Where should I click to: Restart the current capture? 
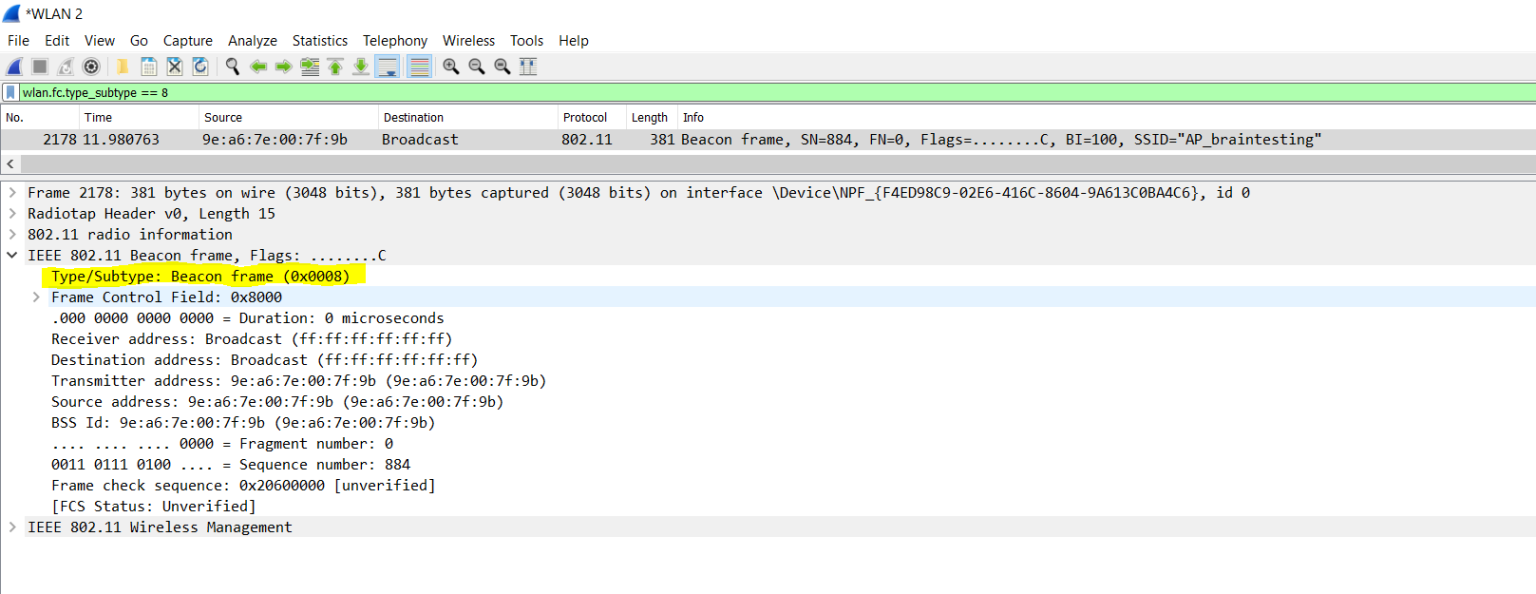[62, 66]
